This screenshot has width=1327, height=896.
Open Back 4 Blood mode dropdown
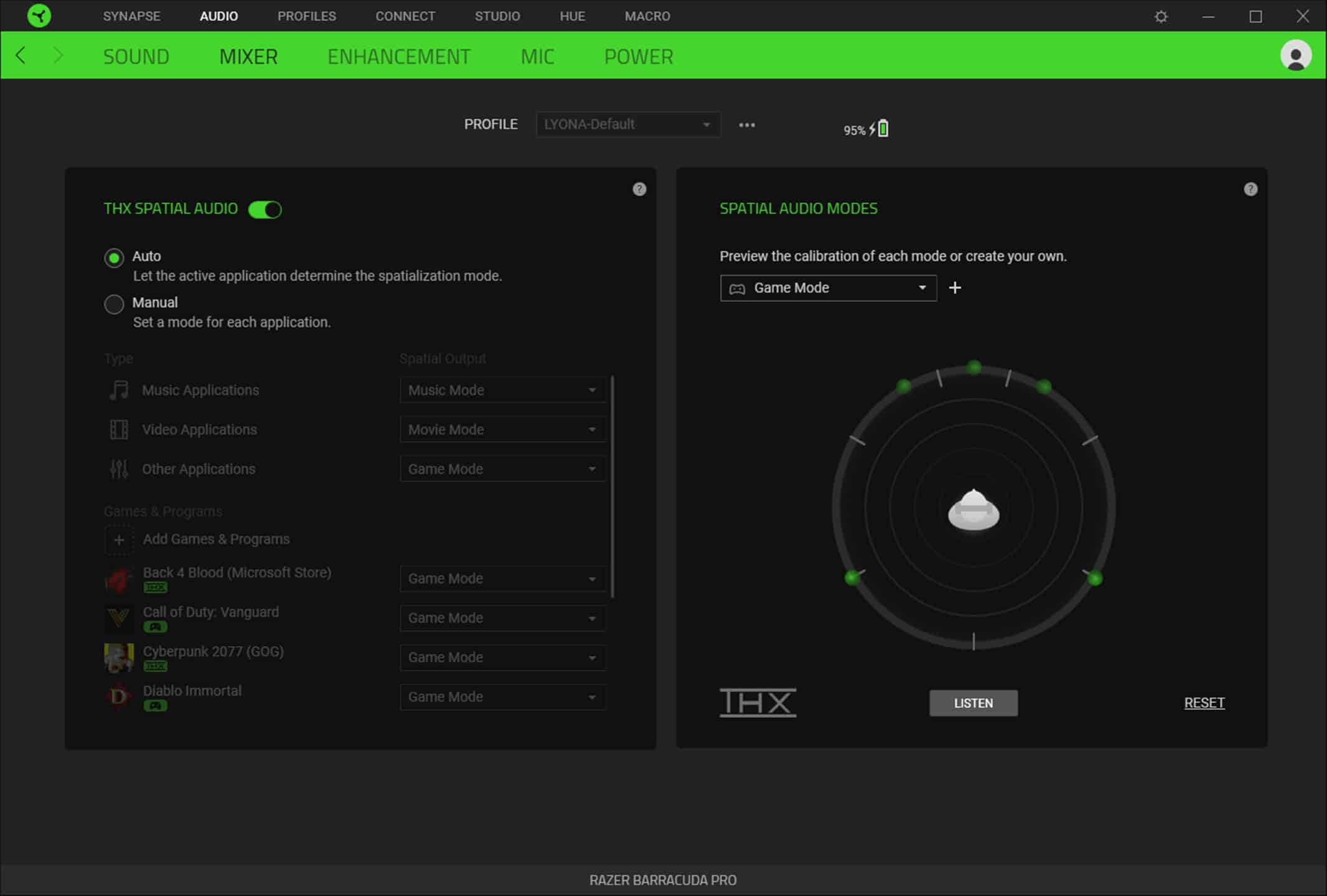pos(503,579)
